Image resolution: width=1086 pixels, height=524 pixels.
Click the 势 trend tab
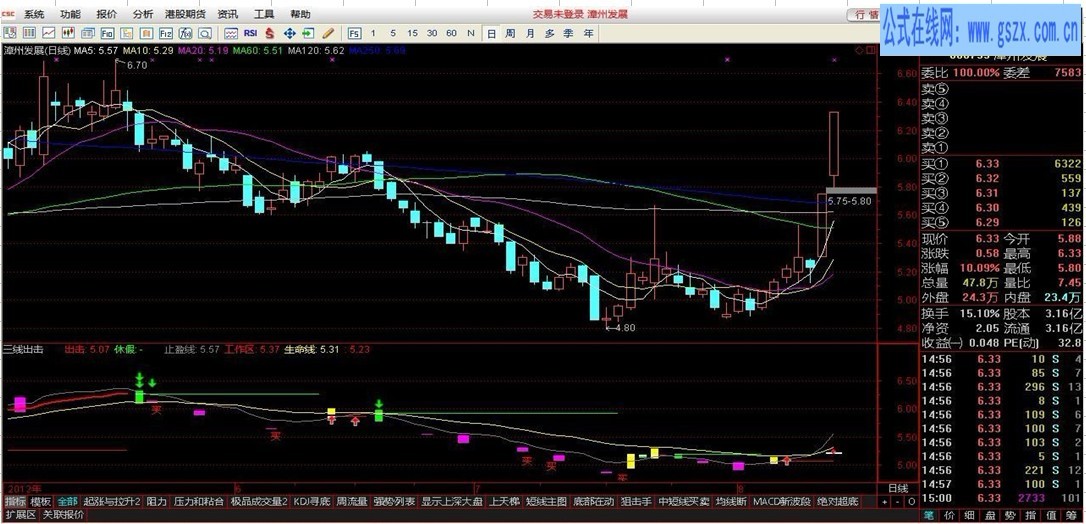pos(1012,515)
